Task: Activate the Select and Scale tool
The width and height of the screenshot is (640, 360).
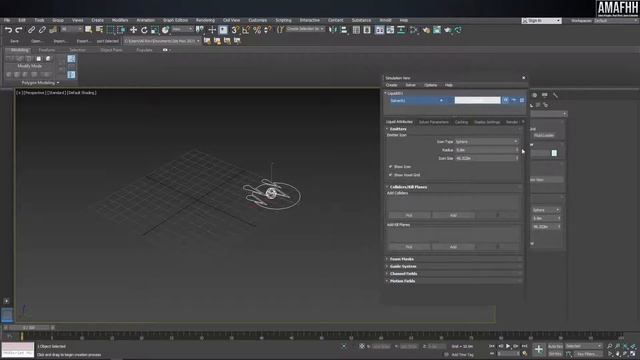Action: pyautogui.click(x=154, y=30)
